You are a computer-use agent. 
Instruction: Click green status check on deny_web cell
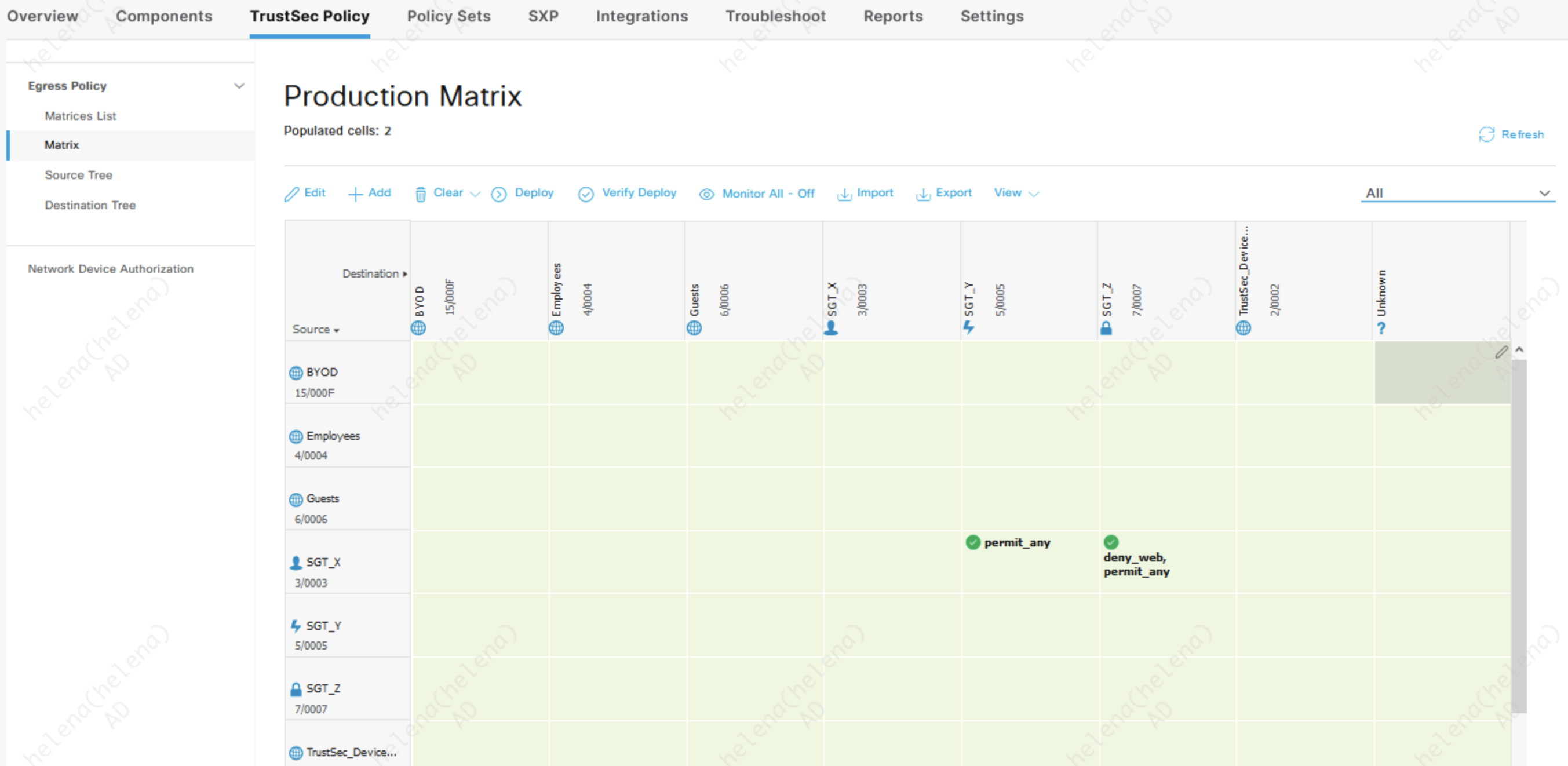(1111, 541)
